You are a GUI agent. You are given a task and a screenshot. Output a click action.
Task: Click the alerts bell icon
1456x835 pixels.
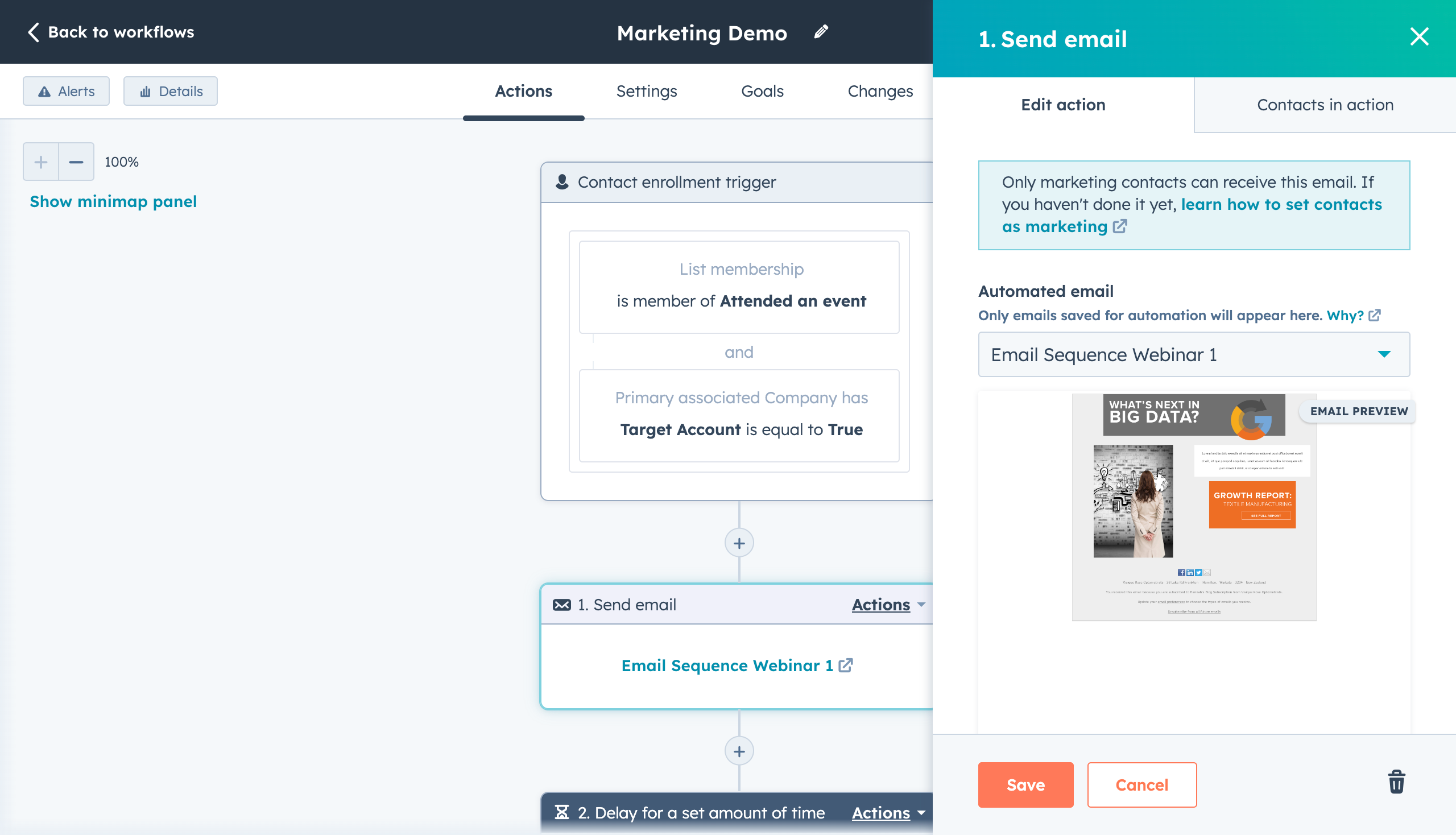coord(44,91)
